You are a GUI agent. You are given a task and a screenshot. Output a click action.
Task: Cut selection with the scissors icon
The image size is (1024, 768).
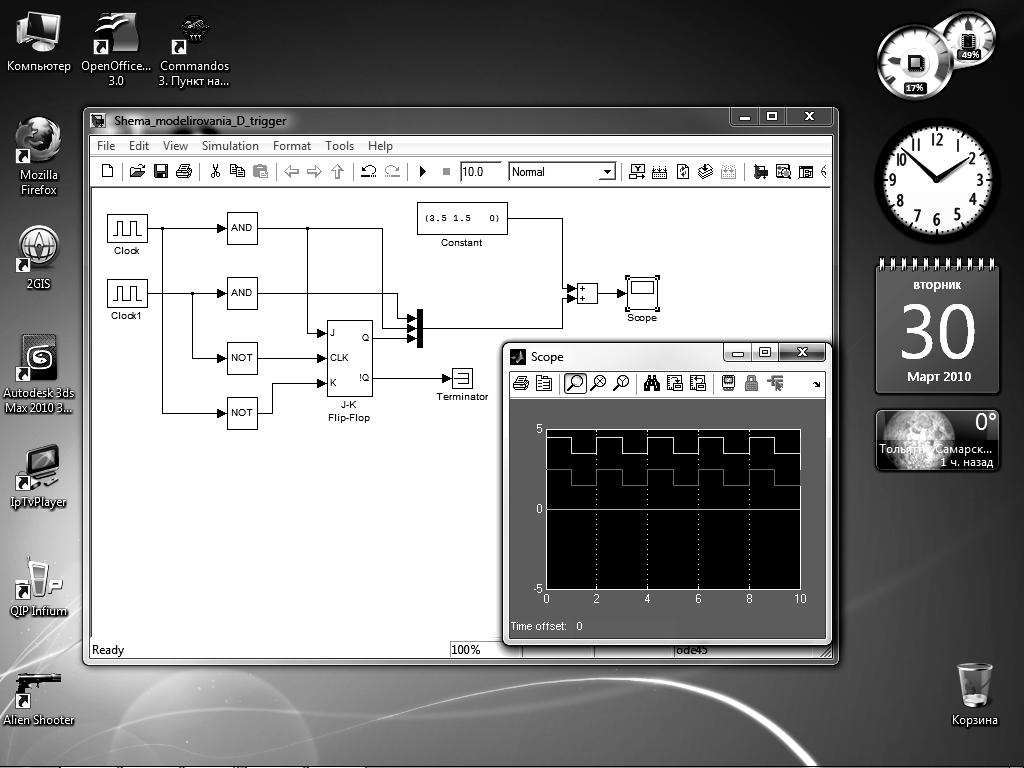[x=215, y=172]
